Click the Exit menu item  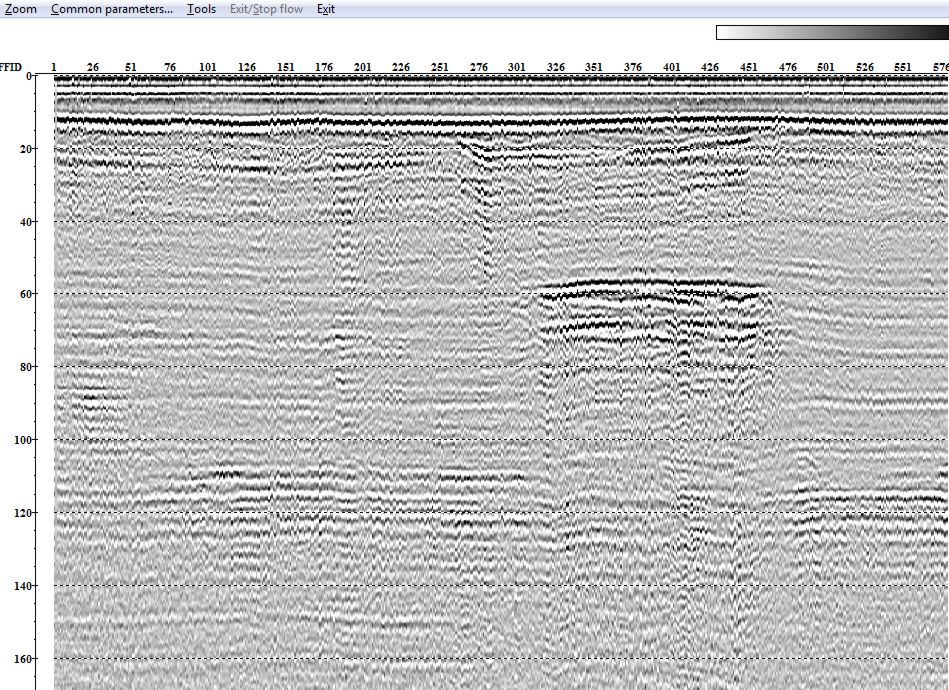[326, 9]
